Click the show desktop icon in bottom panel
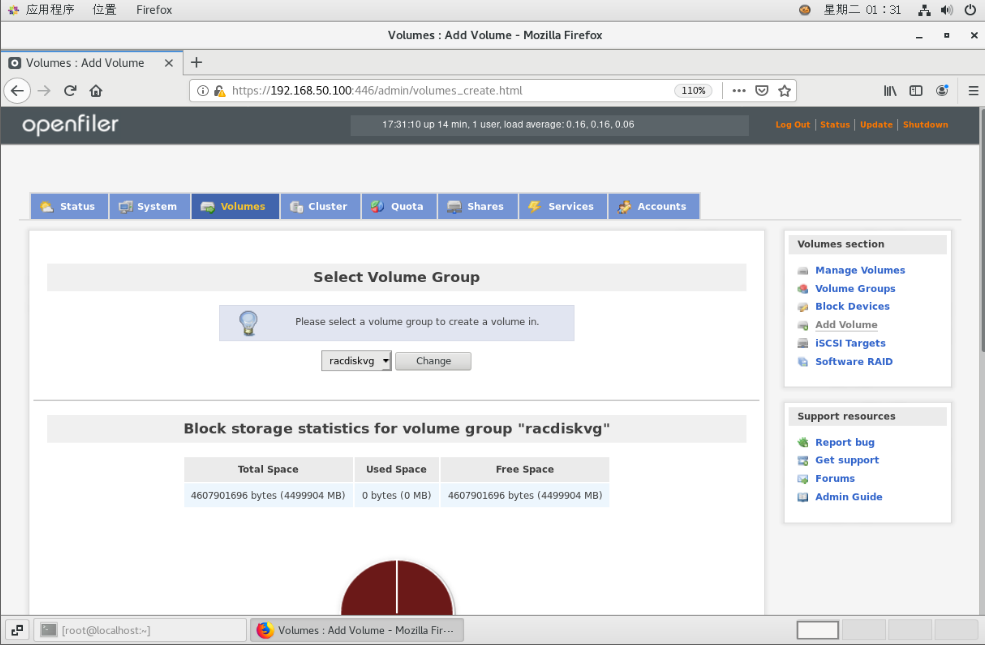Image resolution: width=985 pixels, height=645 pixels. (x=17, y=630)
